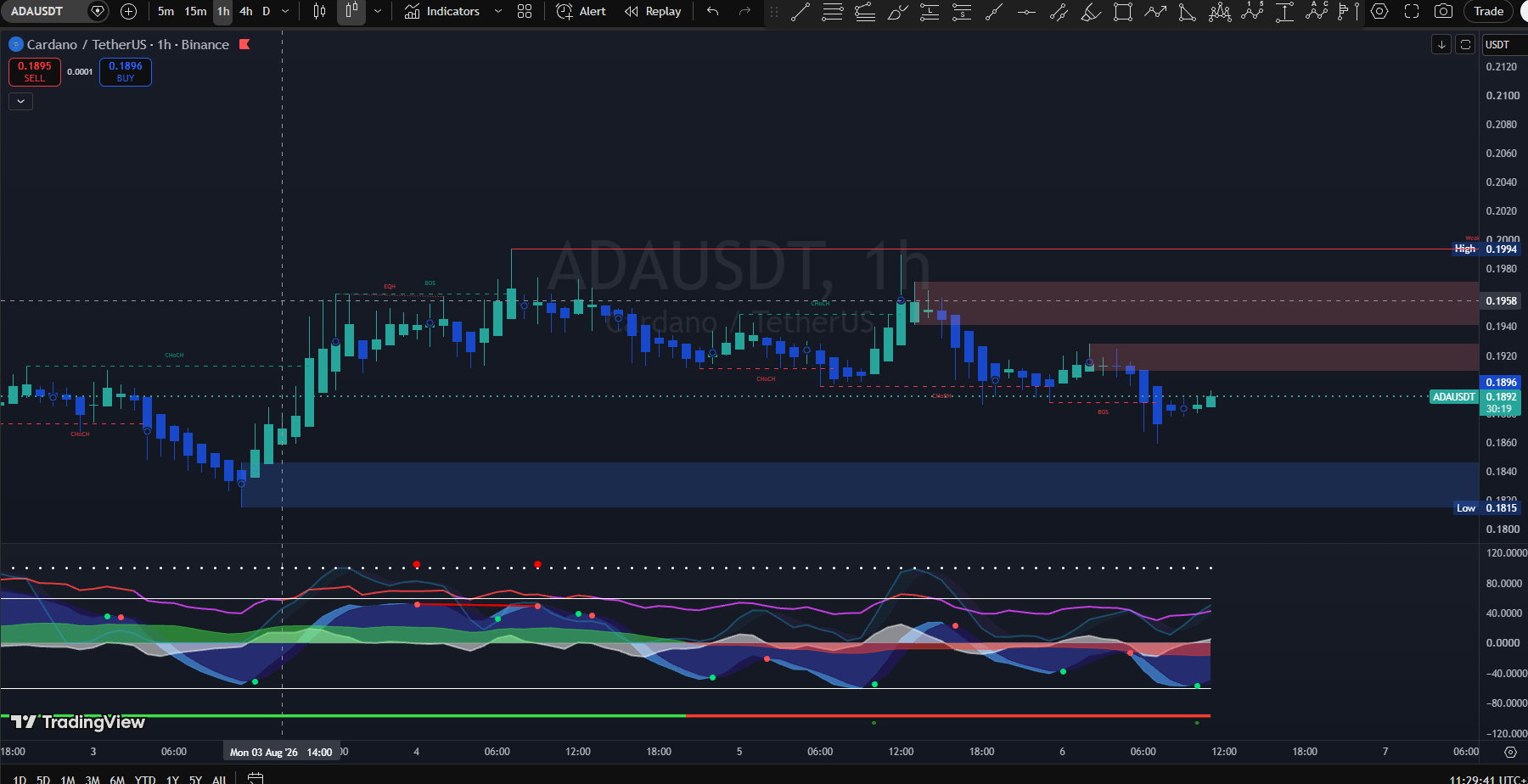This screenshot has width=1528, height=784.
Task: Start bar Replay mode
Action: (653, 11)
